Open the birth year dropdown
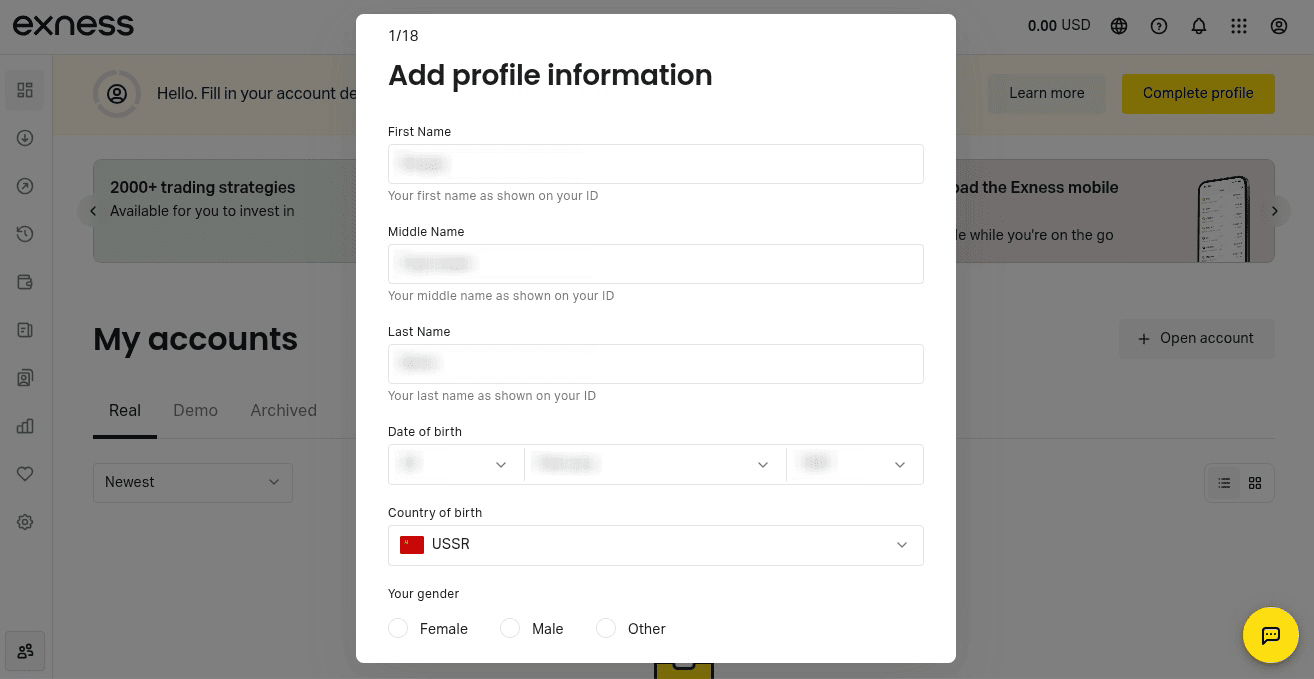Screen dimensions: 1314x679 (x=855, y=464)
